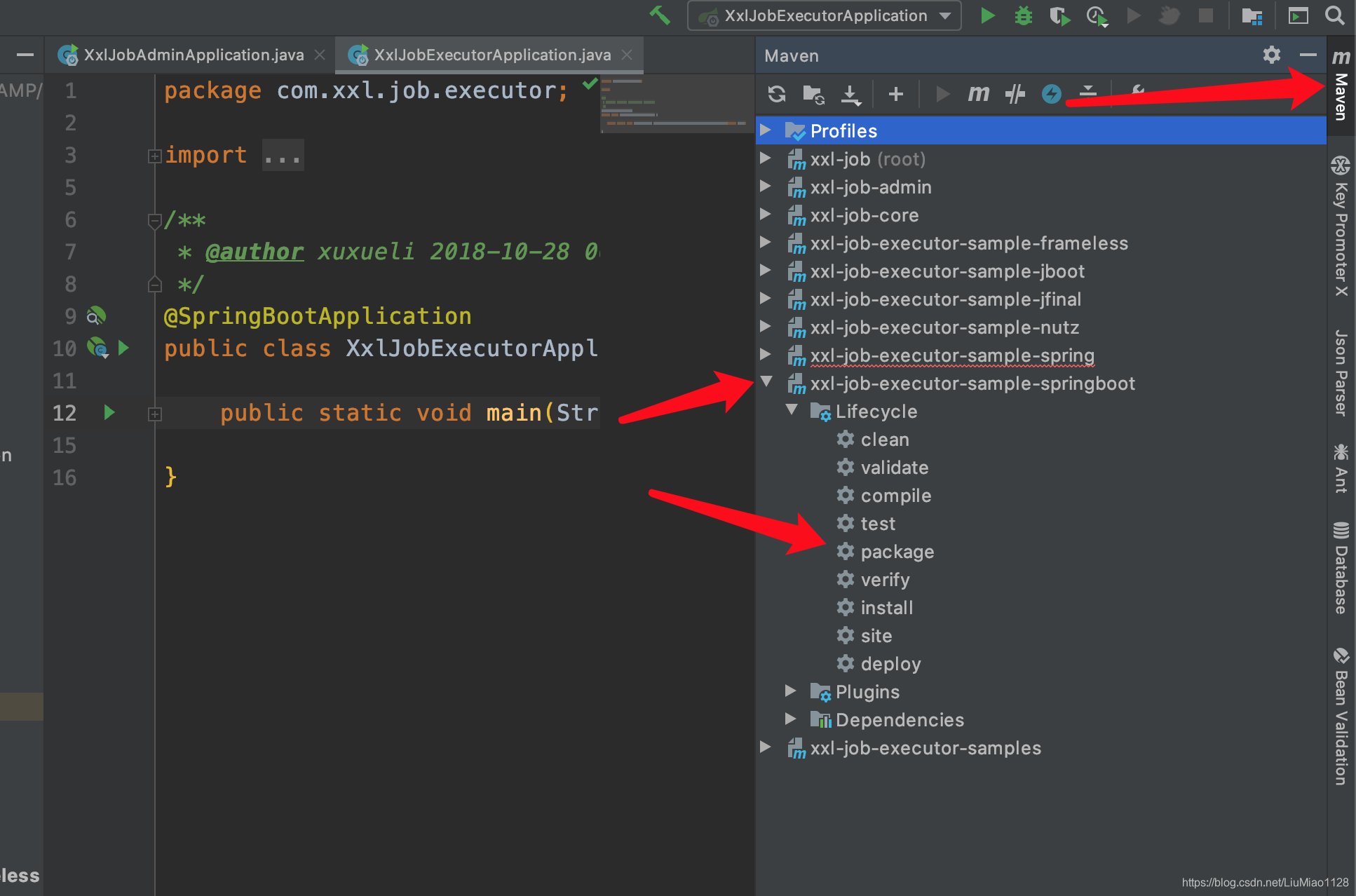Reload all Maven projects
Viewport: 1356px width, 896px height.
tap(777, 94)
